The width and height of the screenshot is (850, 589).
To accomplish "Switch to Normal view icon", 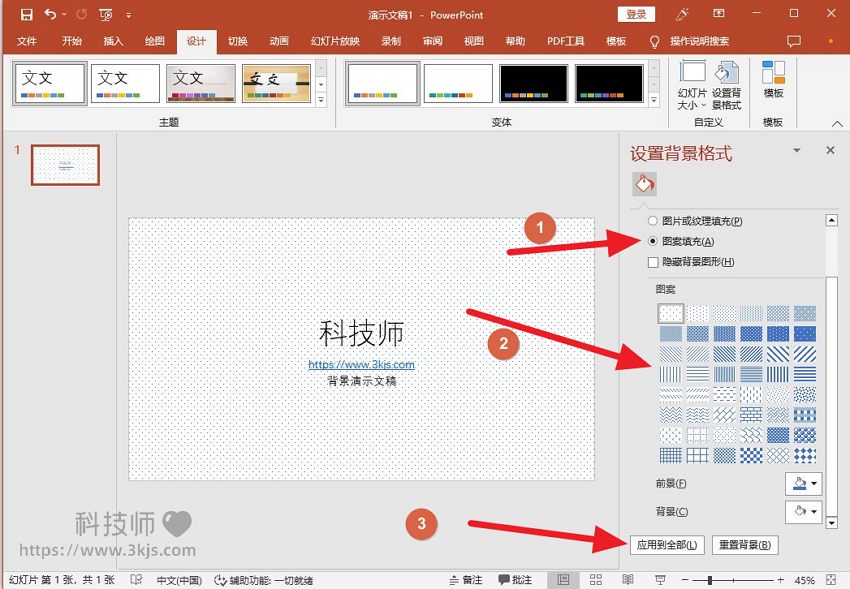I will click(563, 580).
